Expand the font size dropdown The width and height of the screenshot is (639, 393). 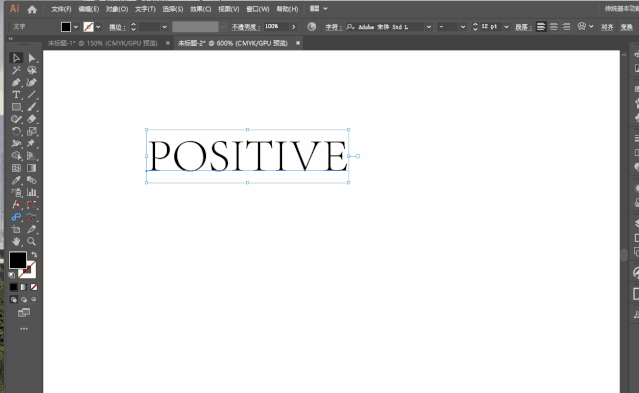[x=506, y=27]
